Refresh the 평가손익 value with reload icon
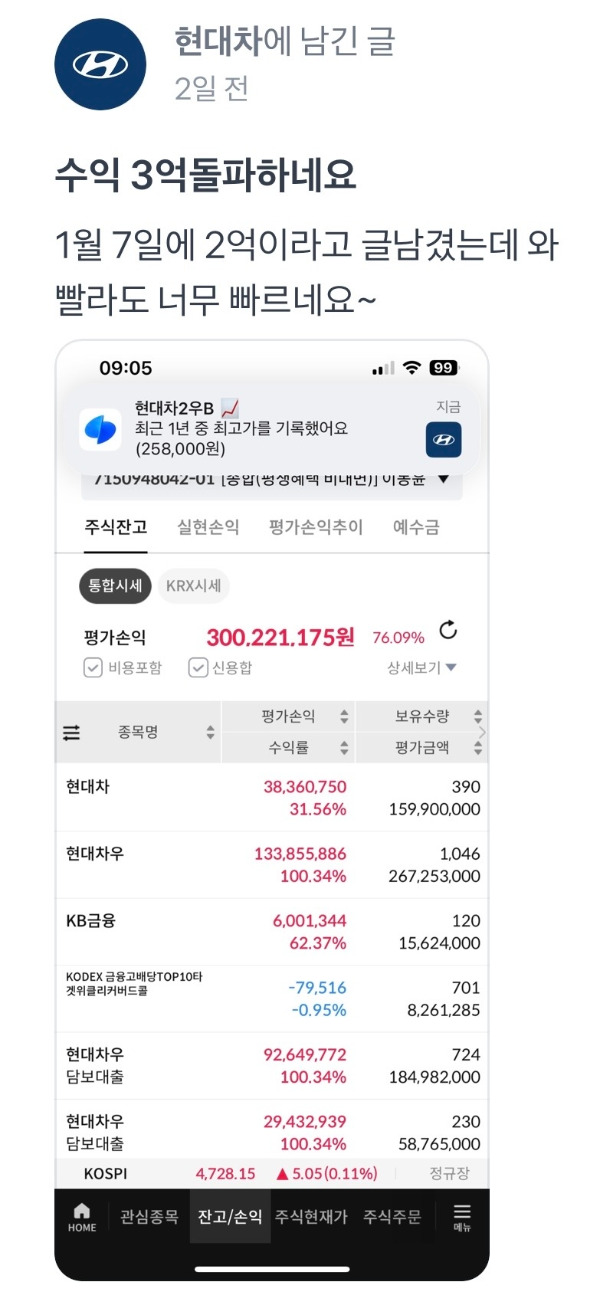Image resolution: width=600 pixels, height=1301 pixels. 448,630
